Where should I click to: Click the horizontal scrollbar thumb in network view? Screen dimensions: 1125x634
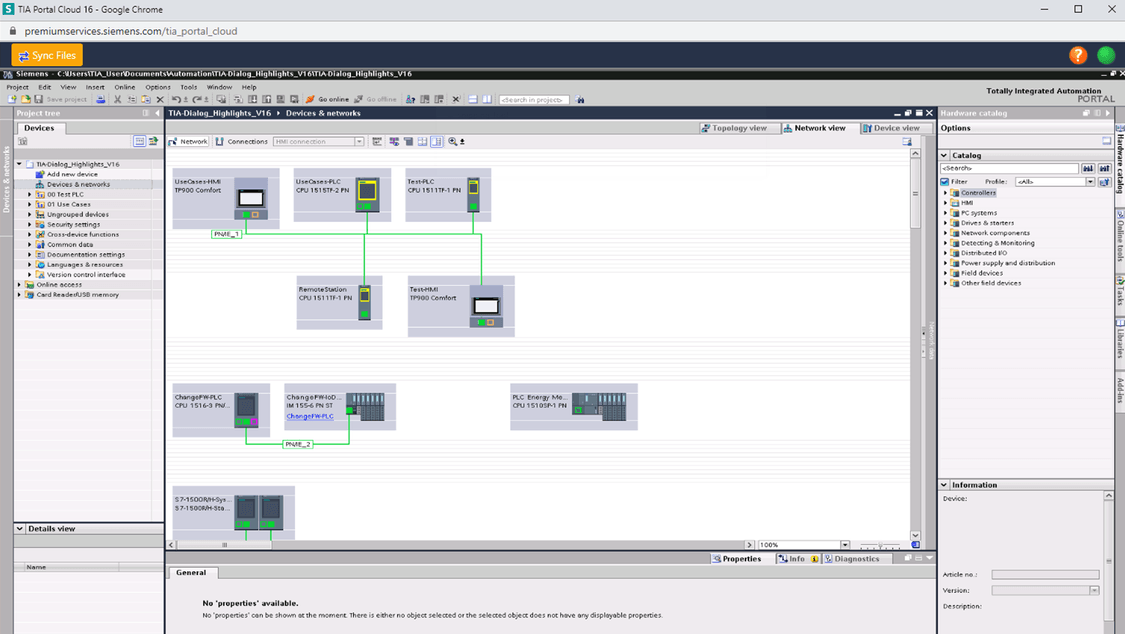[224, 545]
